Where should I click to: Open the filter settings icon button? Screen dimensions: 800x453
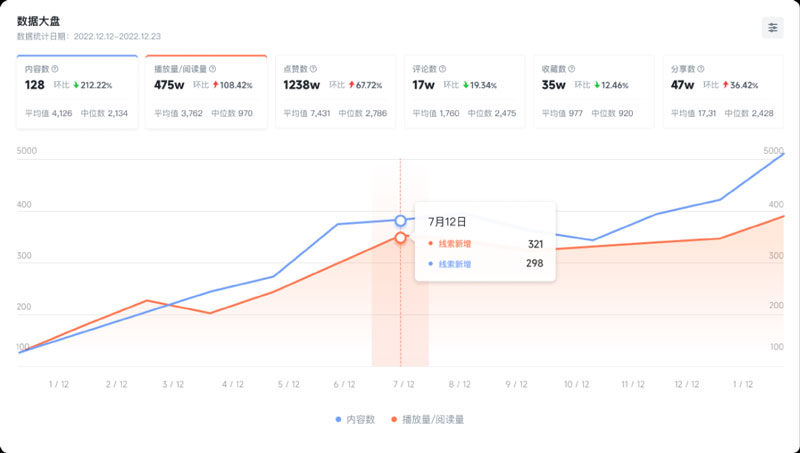coord(773,28)
